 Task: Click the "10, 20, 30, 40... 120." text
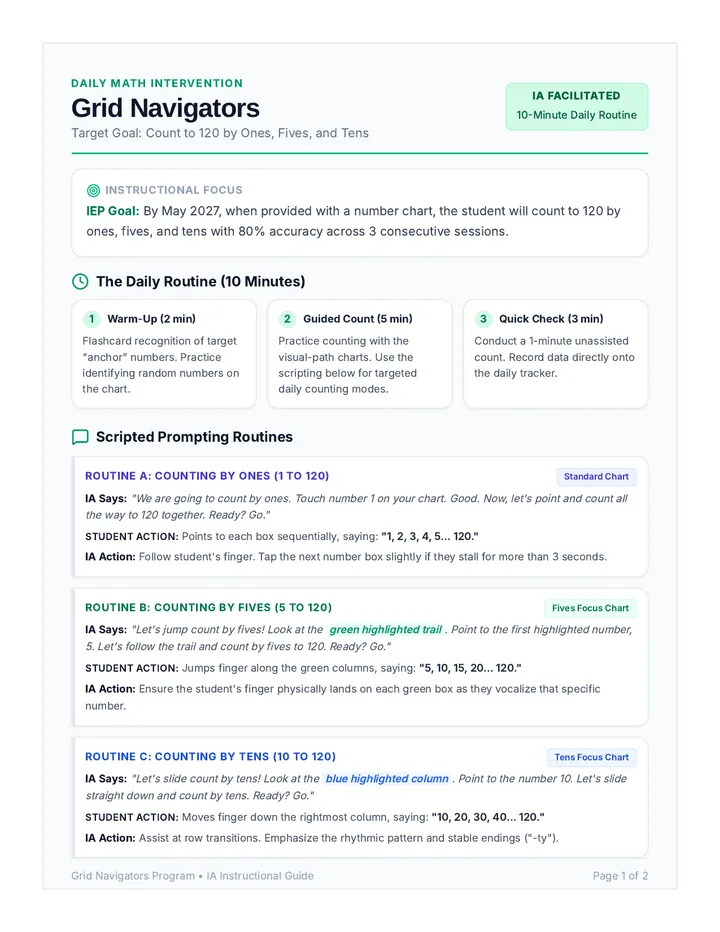point(488,817)
